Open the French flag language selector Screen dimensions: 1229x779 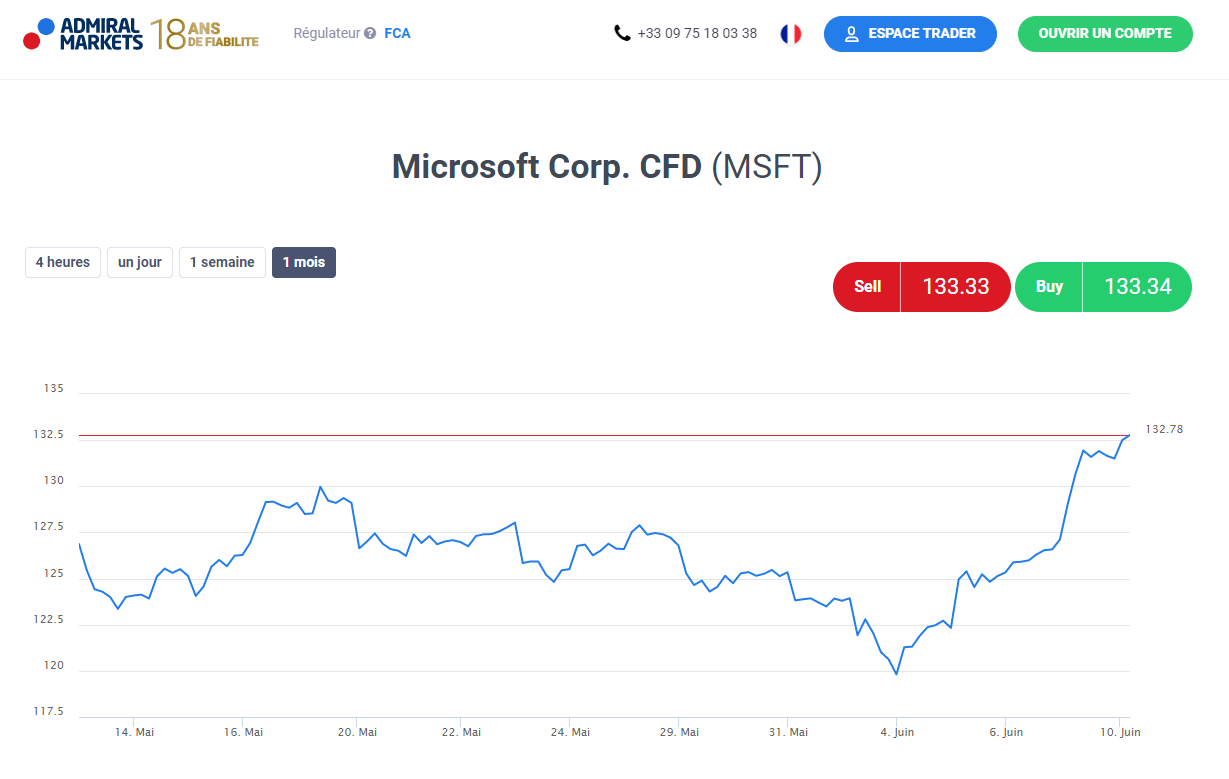790,33
